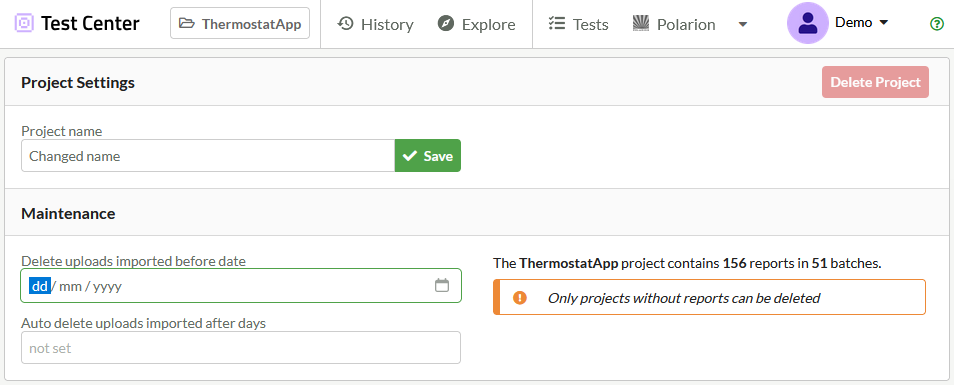Click the Delete Project button
954x385 pixels.
point(875,82)
